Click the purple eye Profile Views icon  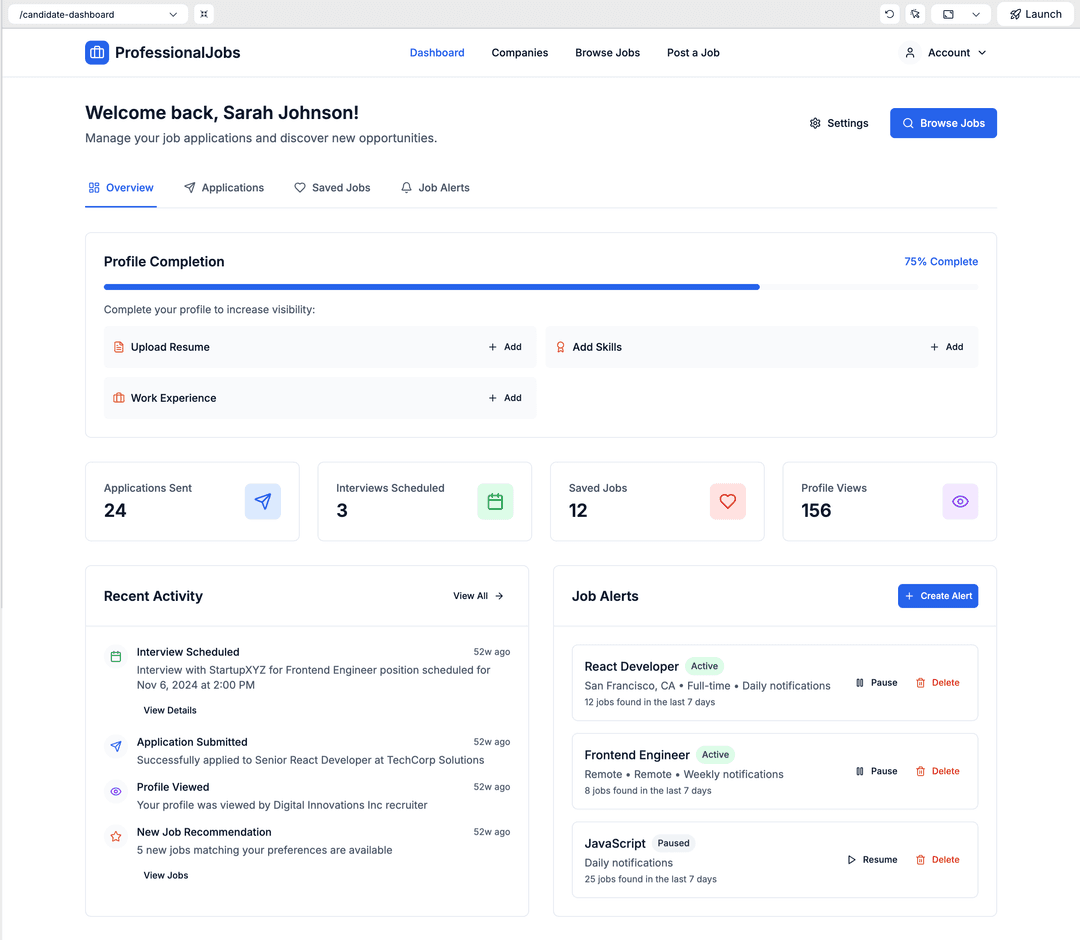click(x=960, y=502)
